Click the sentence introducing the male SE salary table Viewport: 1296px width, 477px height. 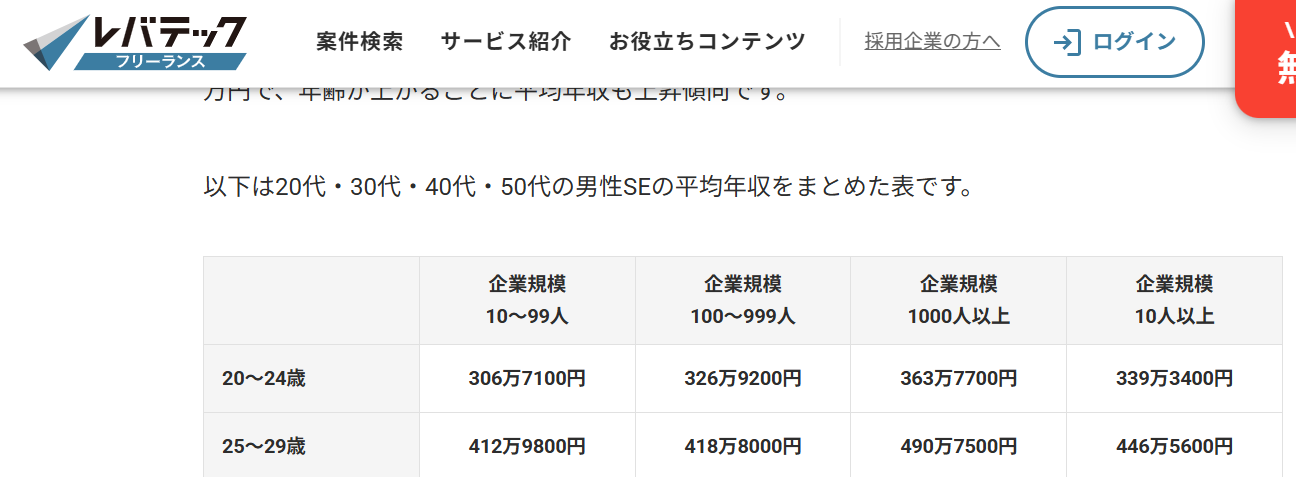click(x=588, y=187)
